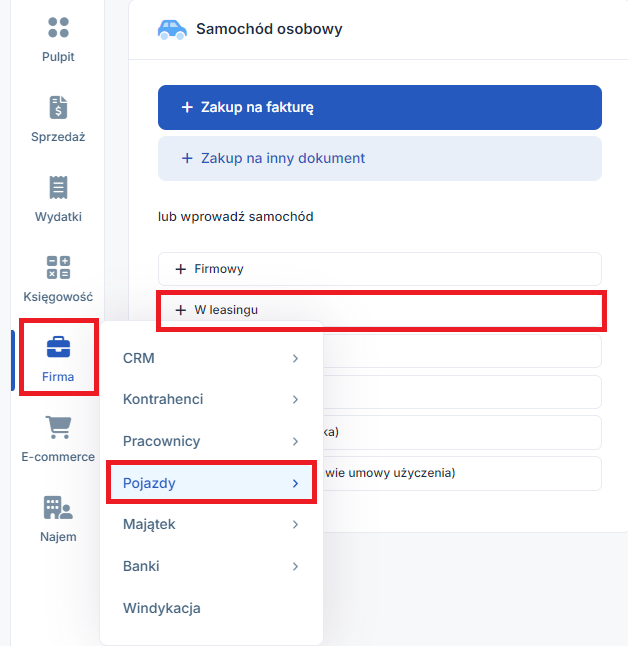Viewport: 628px width, 646px height.
Task: Open the Sprzedaż invoice icon
Action: click(x=58, y=107)
